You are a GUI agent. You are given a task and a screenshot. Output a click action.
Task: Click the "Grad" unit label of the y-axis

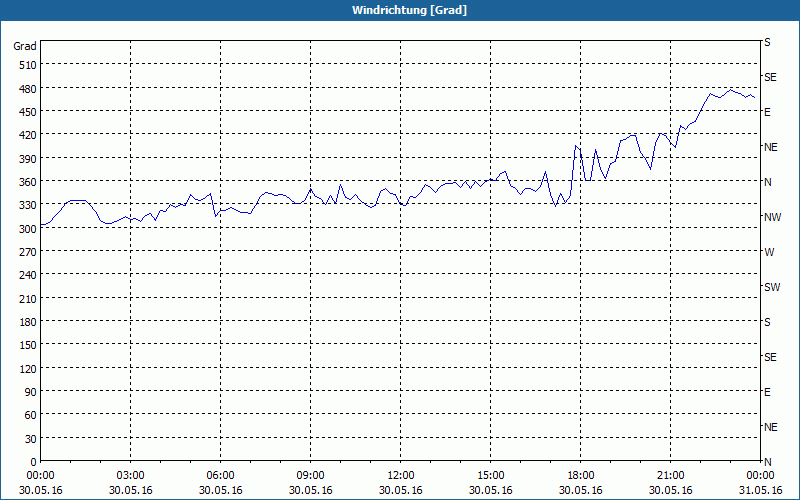point(24,46)
